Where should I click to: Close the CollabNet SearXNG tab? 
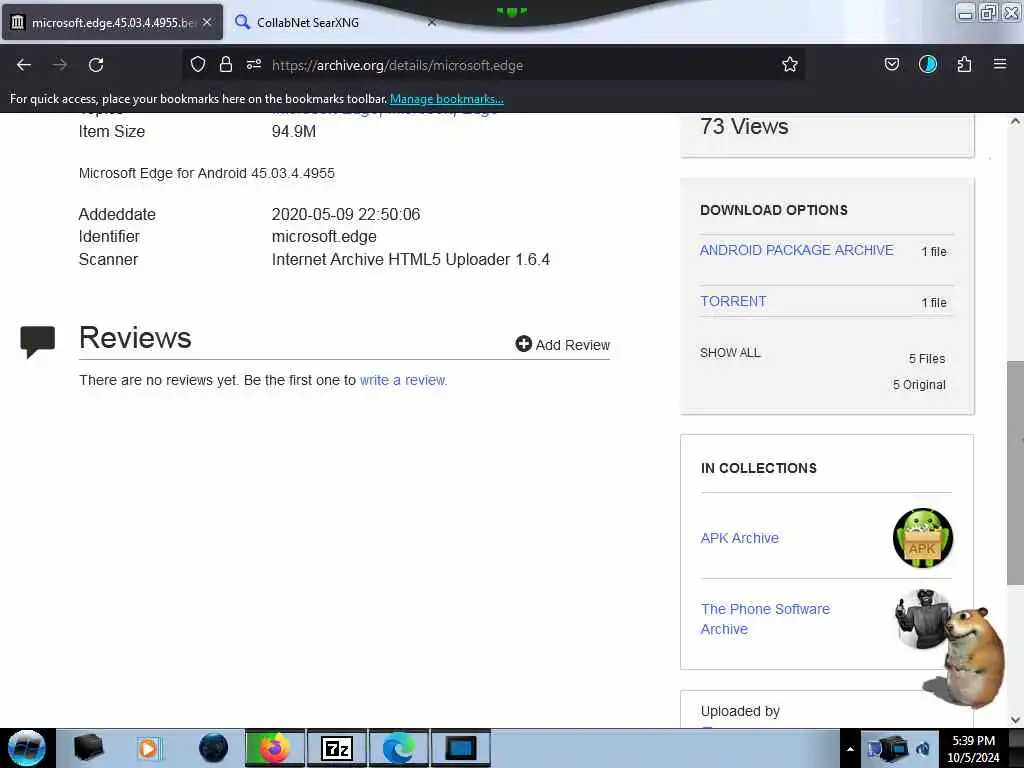coord(432,22)
